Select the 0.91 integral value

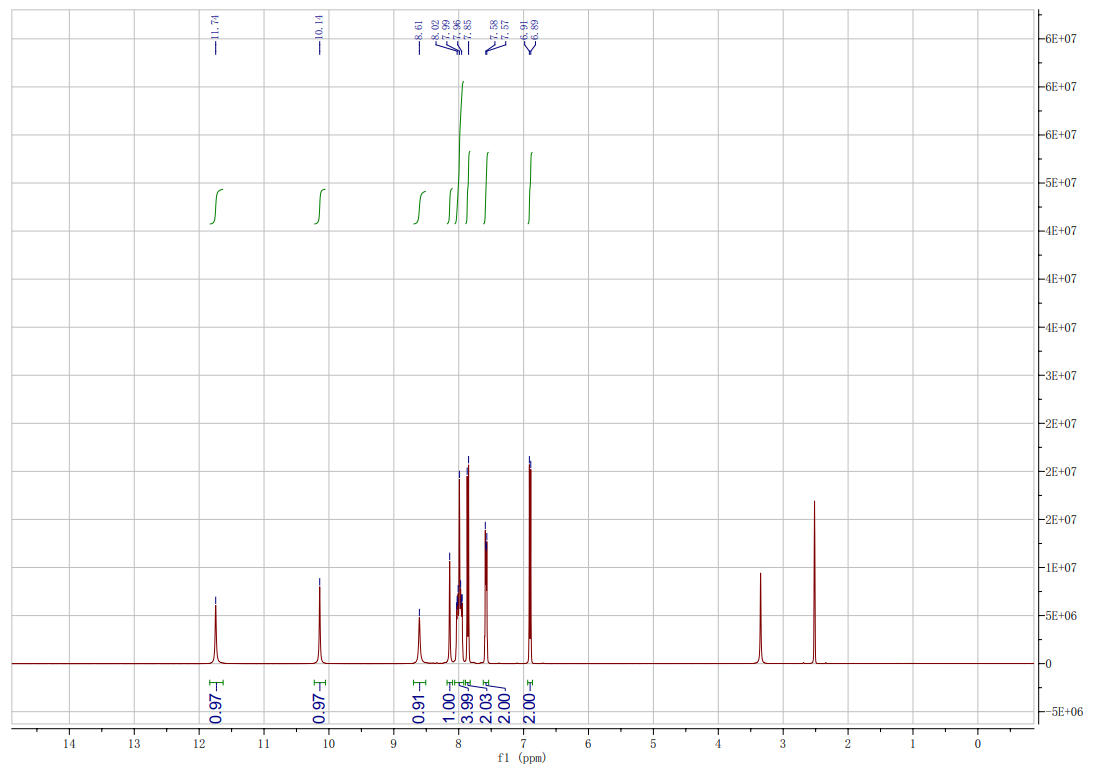point(420,709)
